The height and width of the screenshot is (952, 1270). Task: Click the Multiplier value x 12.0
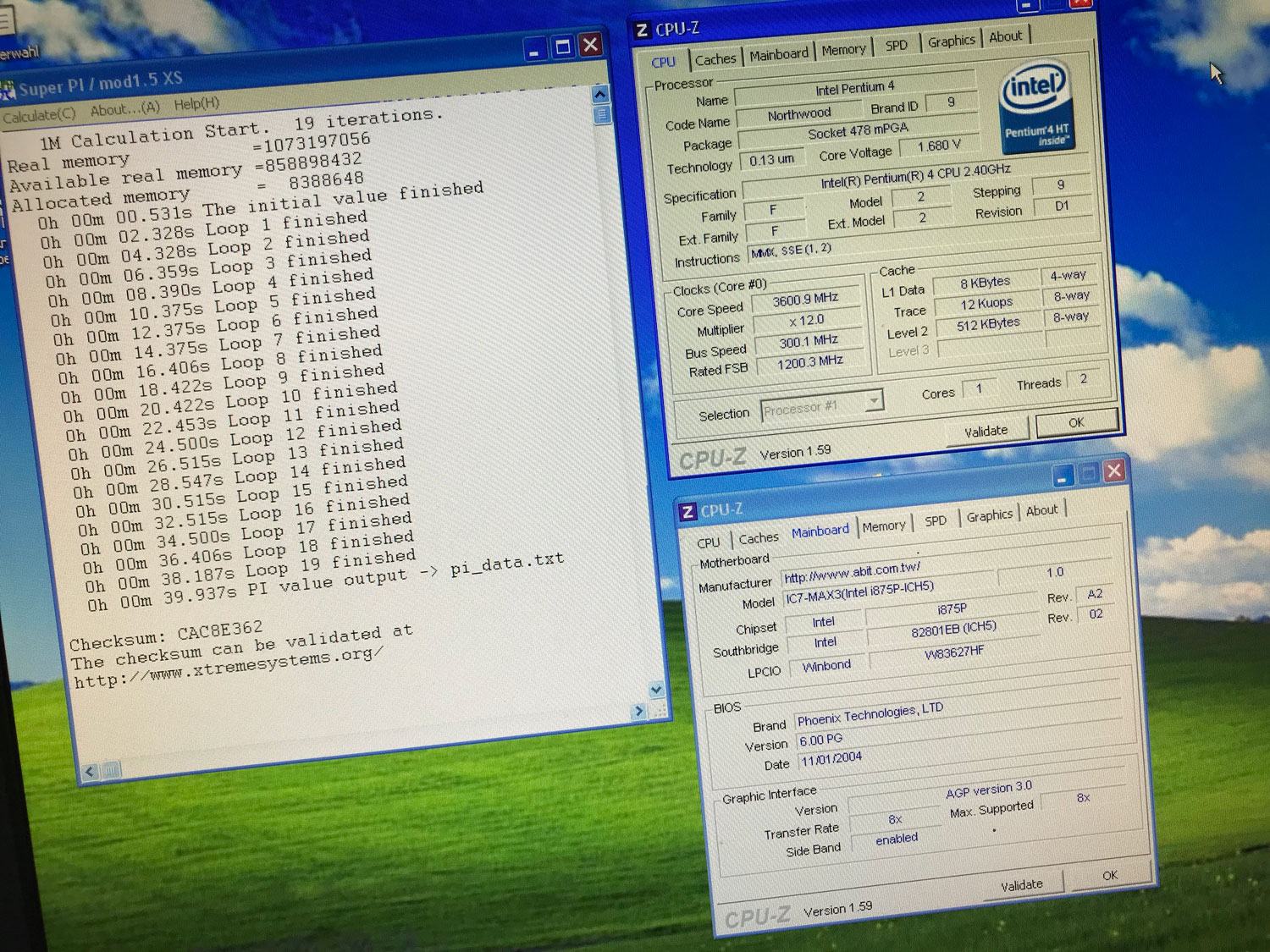pyautogui.click(x=807, y=320)
